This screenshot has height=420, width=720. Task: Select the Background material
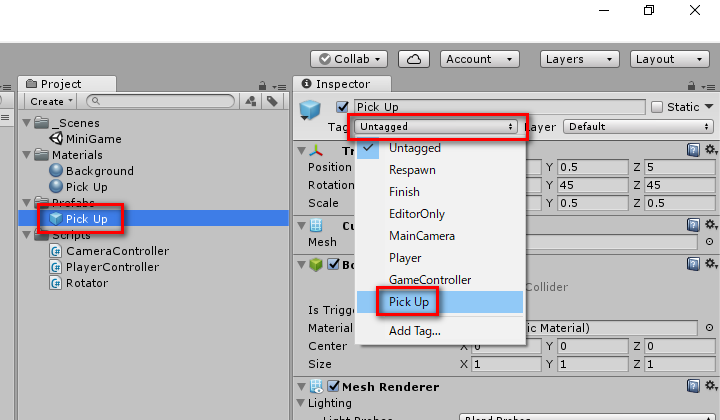(x=91, y=171)
